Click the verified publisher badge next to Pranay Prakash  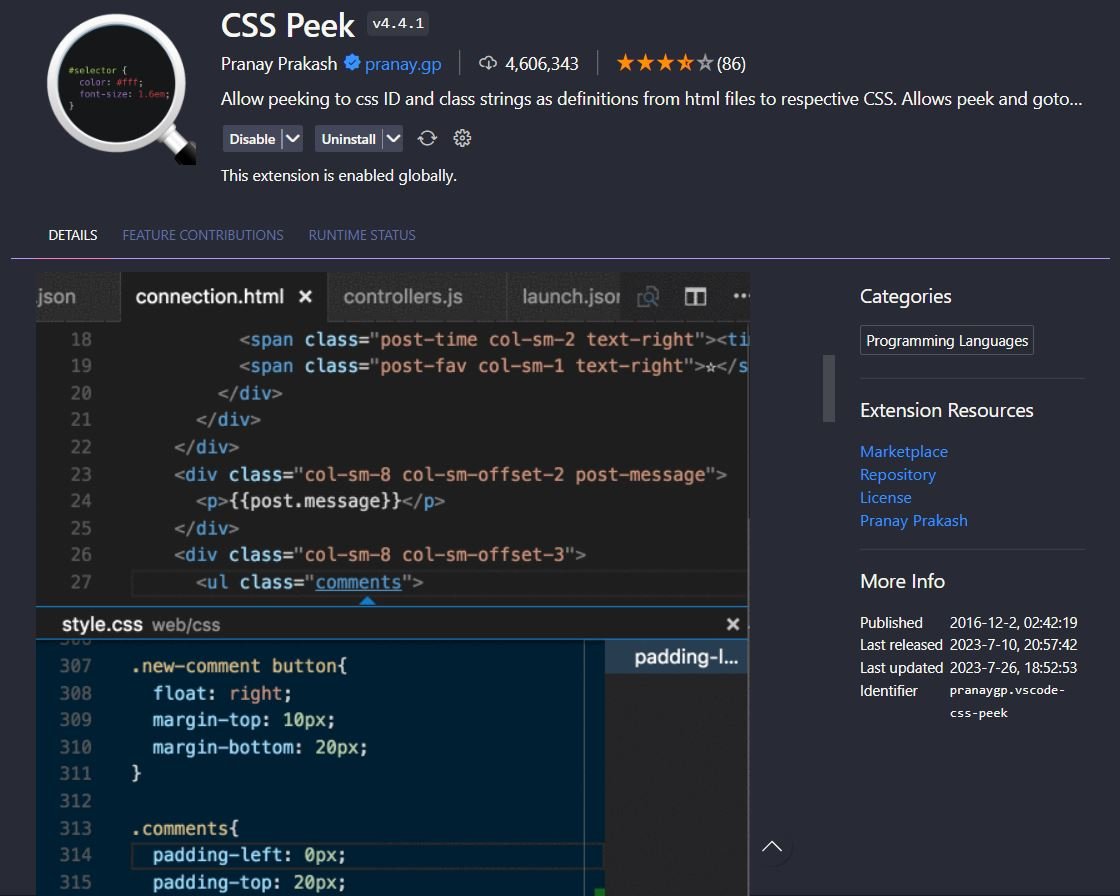click(x=352, y=63)
